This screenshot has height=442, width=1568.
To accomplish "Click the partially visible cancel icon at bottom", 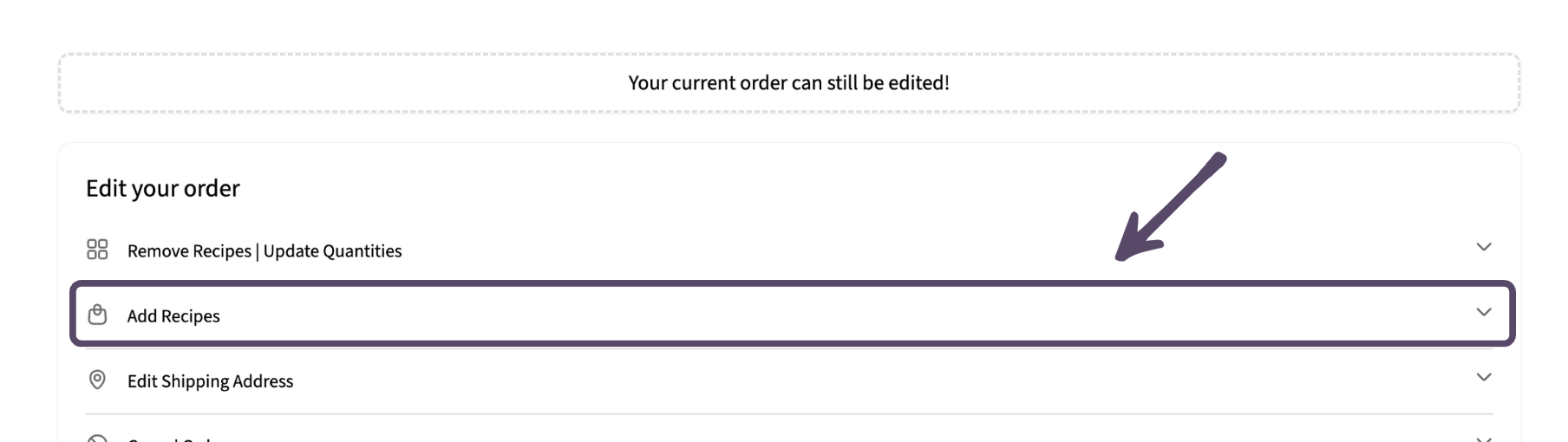I will (97, 439).
